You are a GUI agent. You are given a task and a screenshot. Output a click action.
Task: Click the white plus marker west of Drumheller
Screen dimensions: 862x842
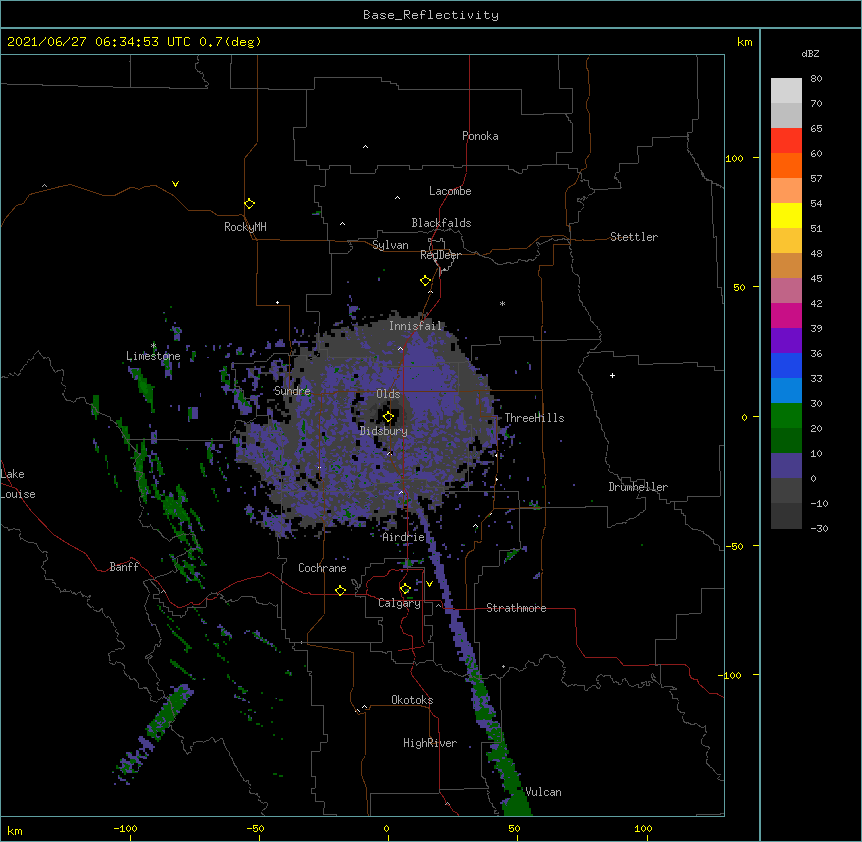[612, 375]
